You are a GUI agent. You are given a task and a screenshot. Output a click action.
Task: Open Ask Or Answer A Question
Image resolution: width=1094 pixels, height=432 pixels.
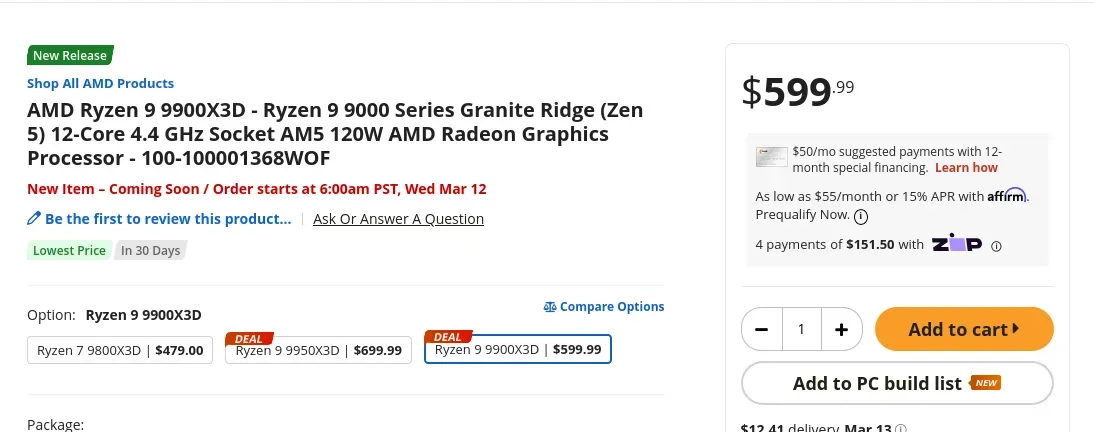point(398,218)
